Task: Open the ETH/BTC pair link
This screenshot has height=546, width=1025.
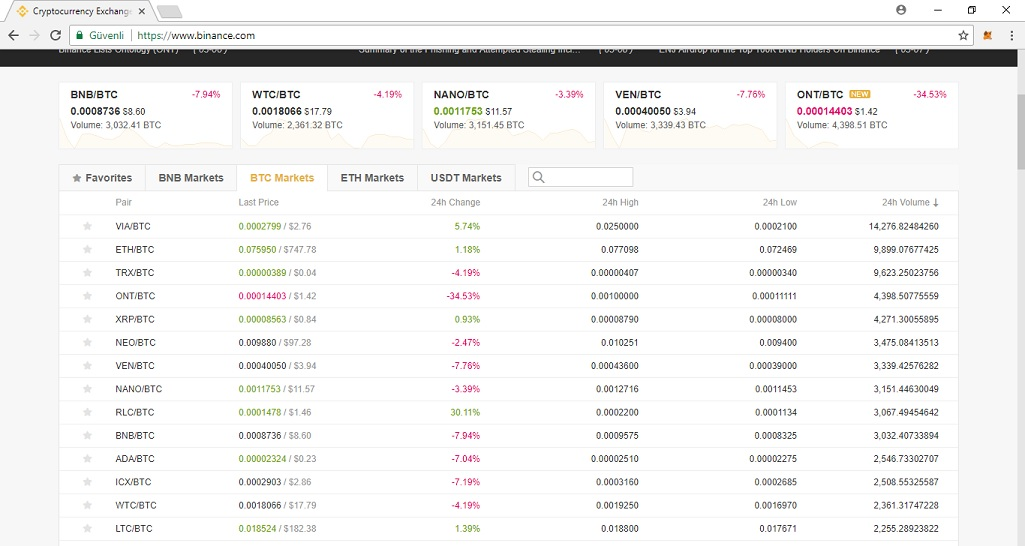Action: (x=135, y=249)
